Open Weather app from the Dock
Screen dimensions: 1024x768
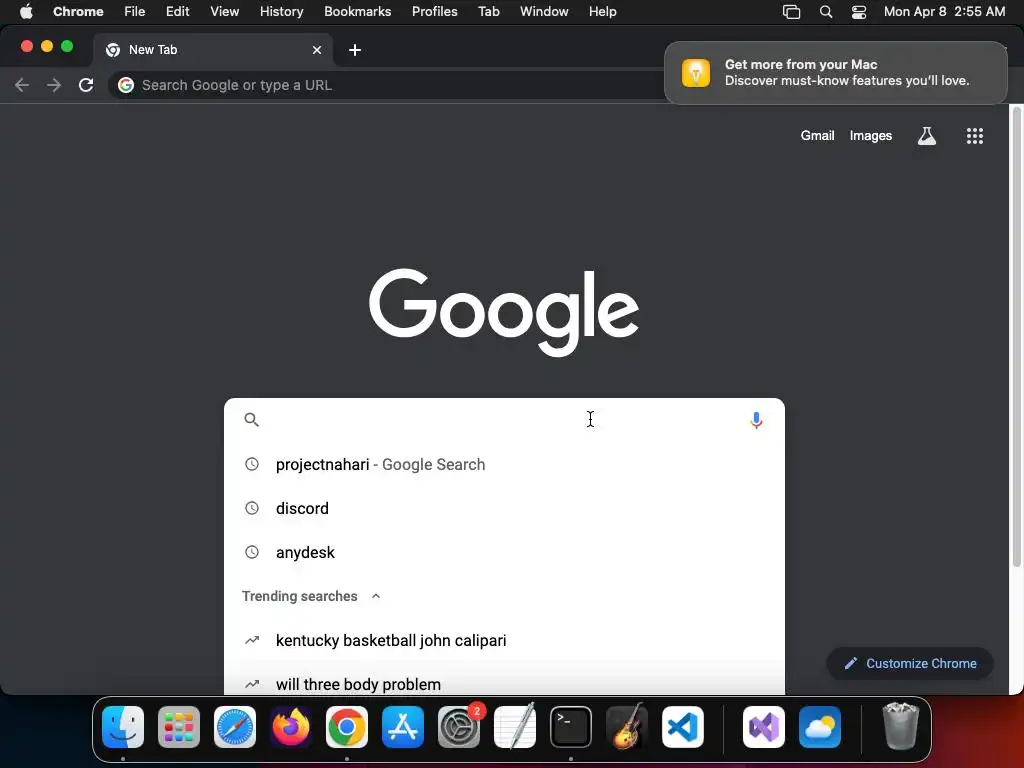tap(820, 727)
